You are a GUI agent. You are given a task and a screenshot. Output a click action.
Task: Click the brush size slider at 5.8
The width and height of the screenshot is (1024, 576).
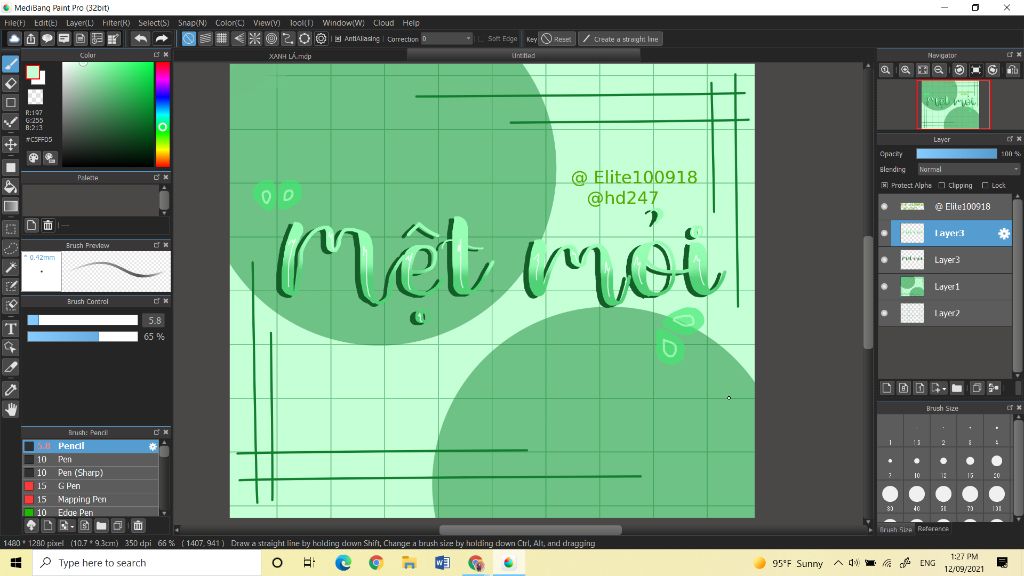pyautogui.click(x=82, y=320)
